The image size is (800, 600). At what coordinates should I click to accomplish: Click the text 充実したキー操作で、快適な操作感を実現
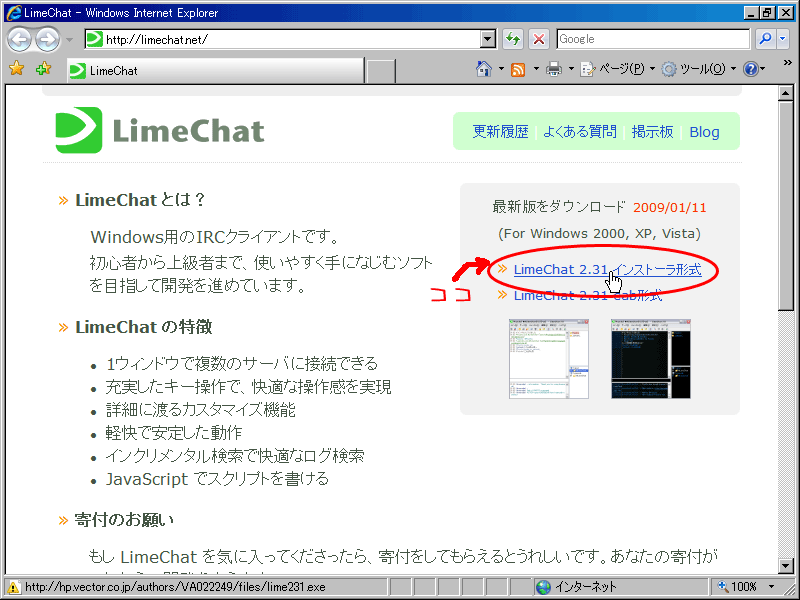(248, 386)
